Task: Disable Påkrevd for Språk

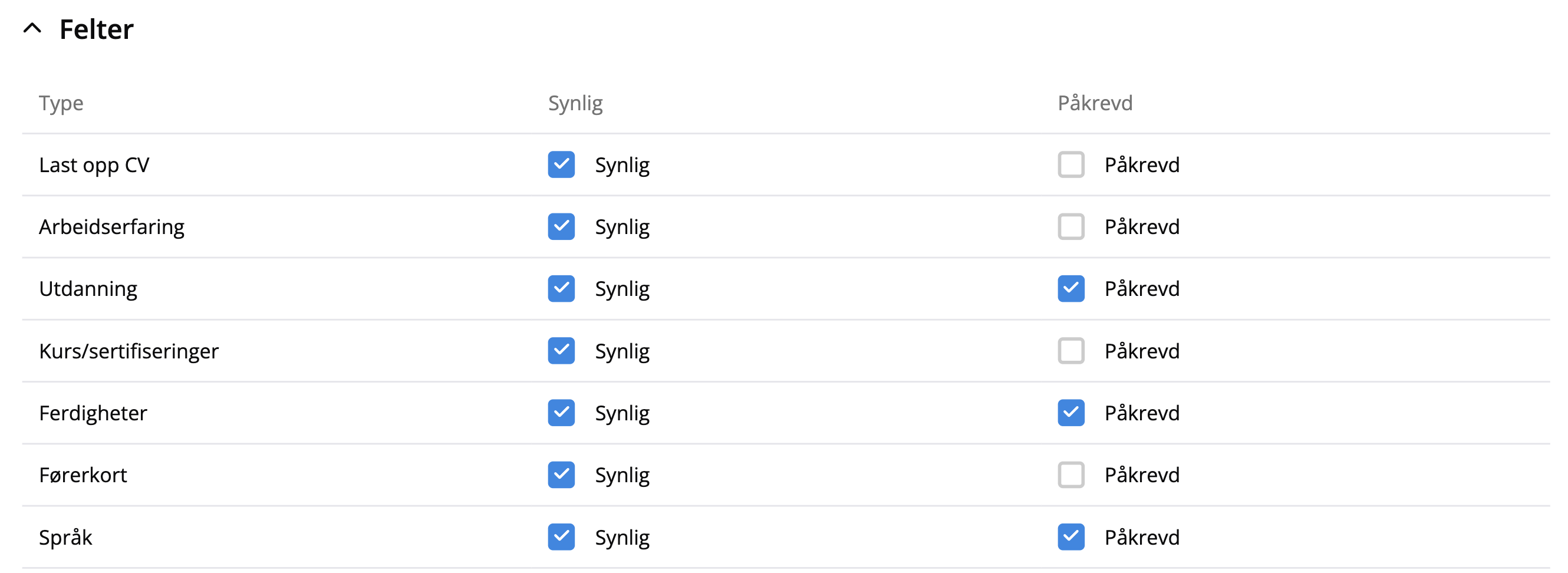Action: [1070, 537]
